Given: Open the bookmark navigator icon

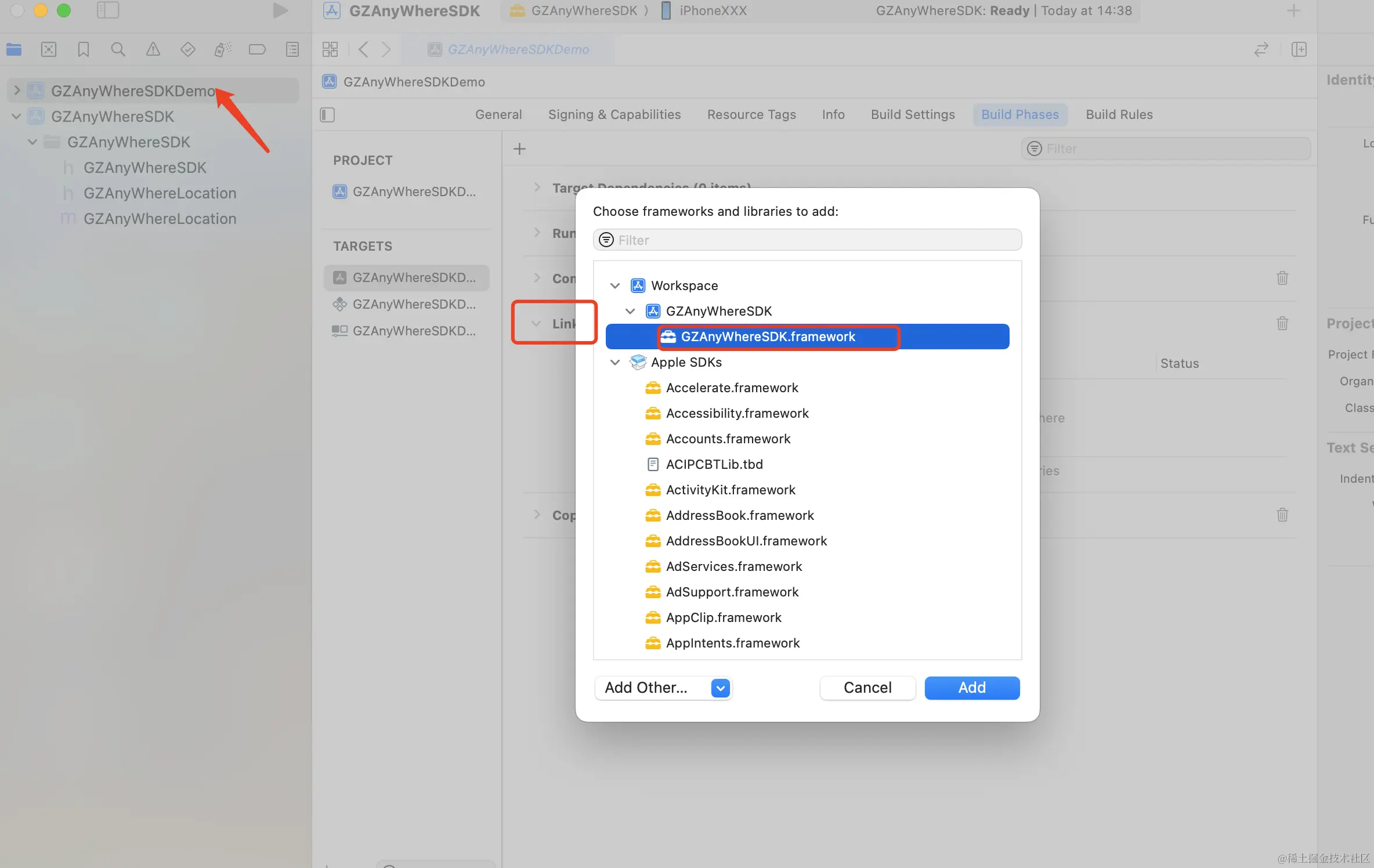Looking at the screenshot, I should click(x=84, y=50).
